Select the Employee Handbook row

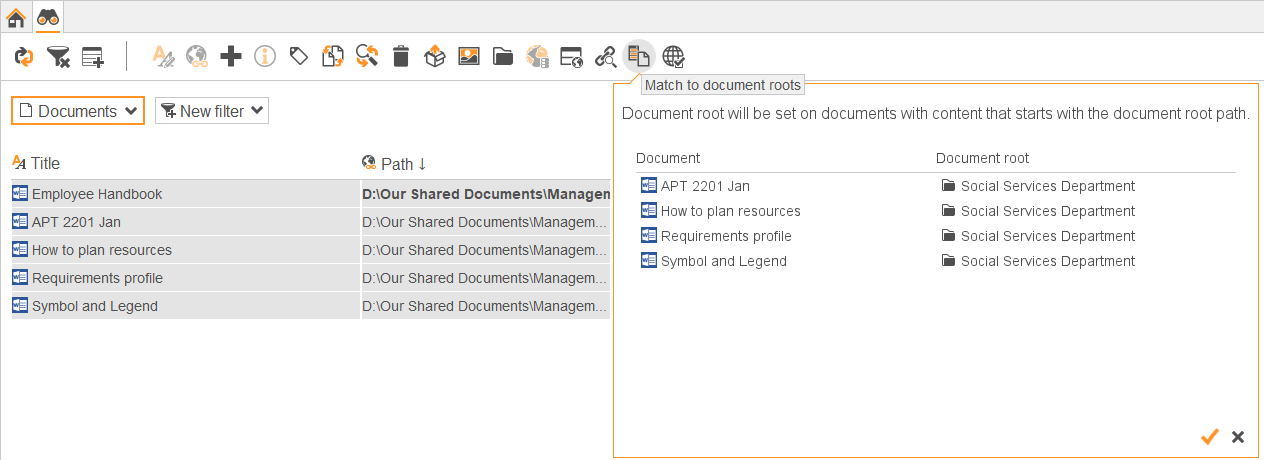click(x=310, y=194)
